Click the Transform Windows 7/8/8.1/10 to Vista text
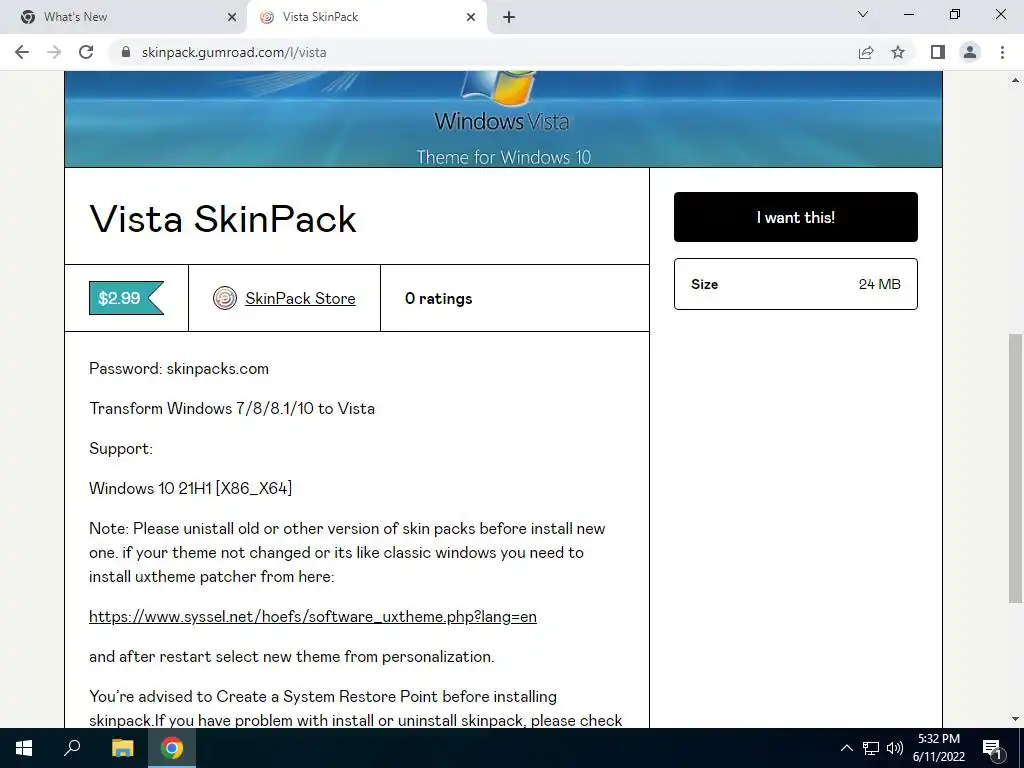The image size is (1024, 768). click(x=232, y=409)
